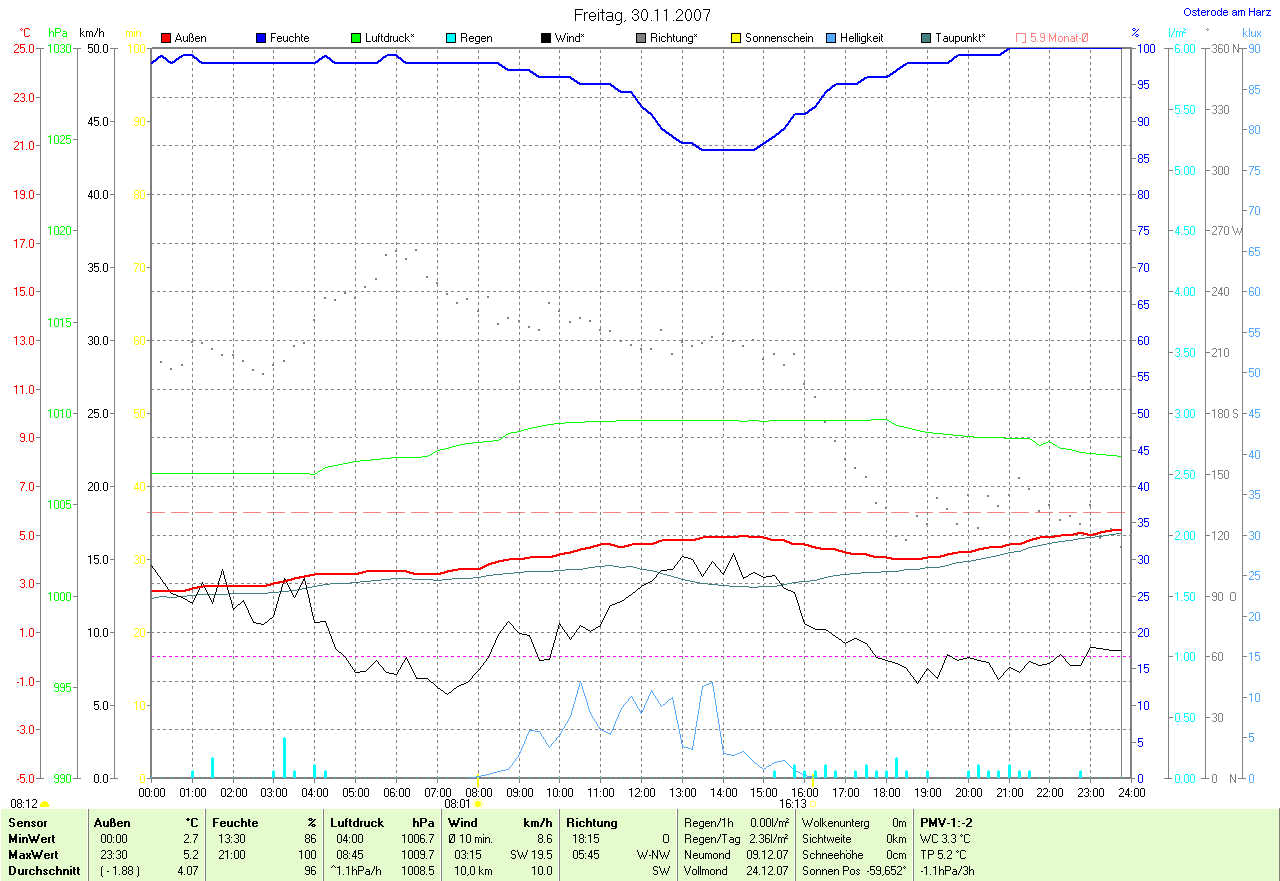Click the light-blue Helligkeit legend square
1280x881 pixels.
pyautogui.click(x=831, y=38)
